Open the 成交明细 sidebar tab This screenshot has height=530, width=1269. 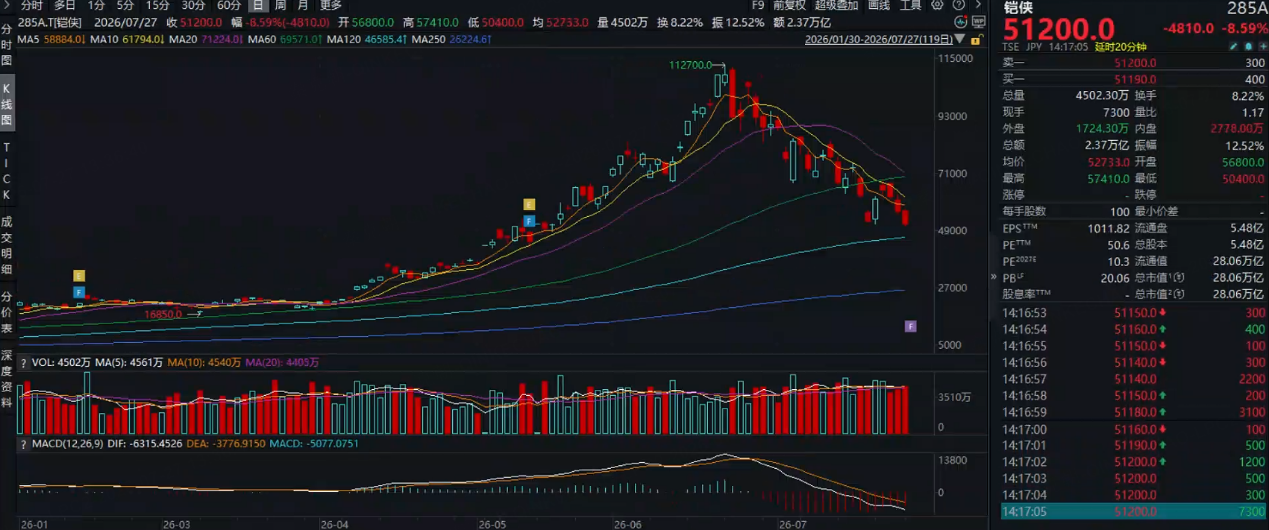7,245
